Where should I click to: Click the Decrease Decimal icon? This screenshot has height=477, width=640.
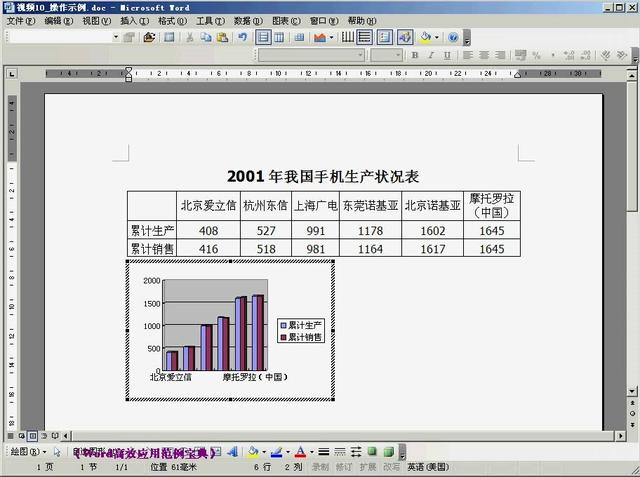pyautogui.click(x=585, y=55)
